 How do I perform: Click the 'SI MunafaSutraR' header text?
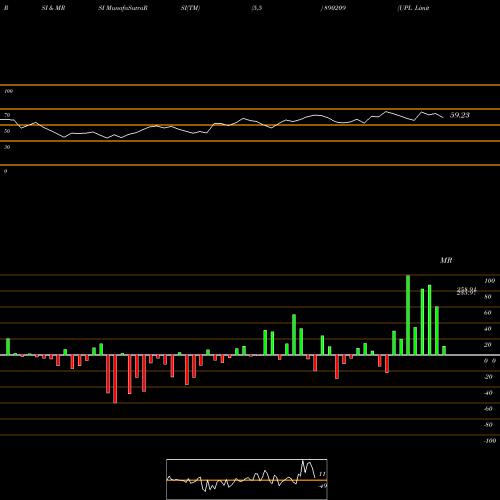click(123, 8)
